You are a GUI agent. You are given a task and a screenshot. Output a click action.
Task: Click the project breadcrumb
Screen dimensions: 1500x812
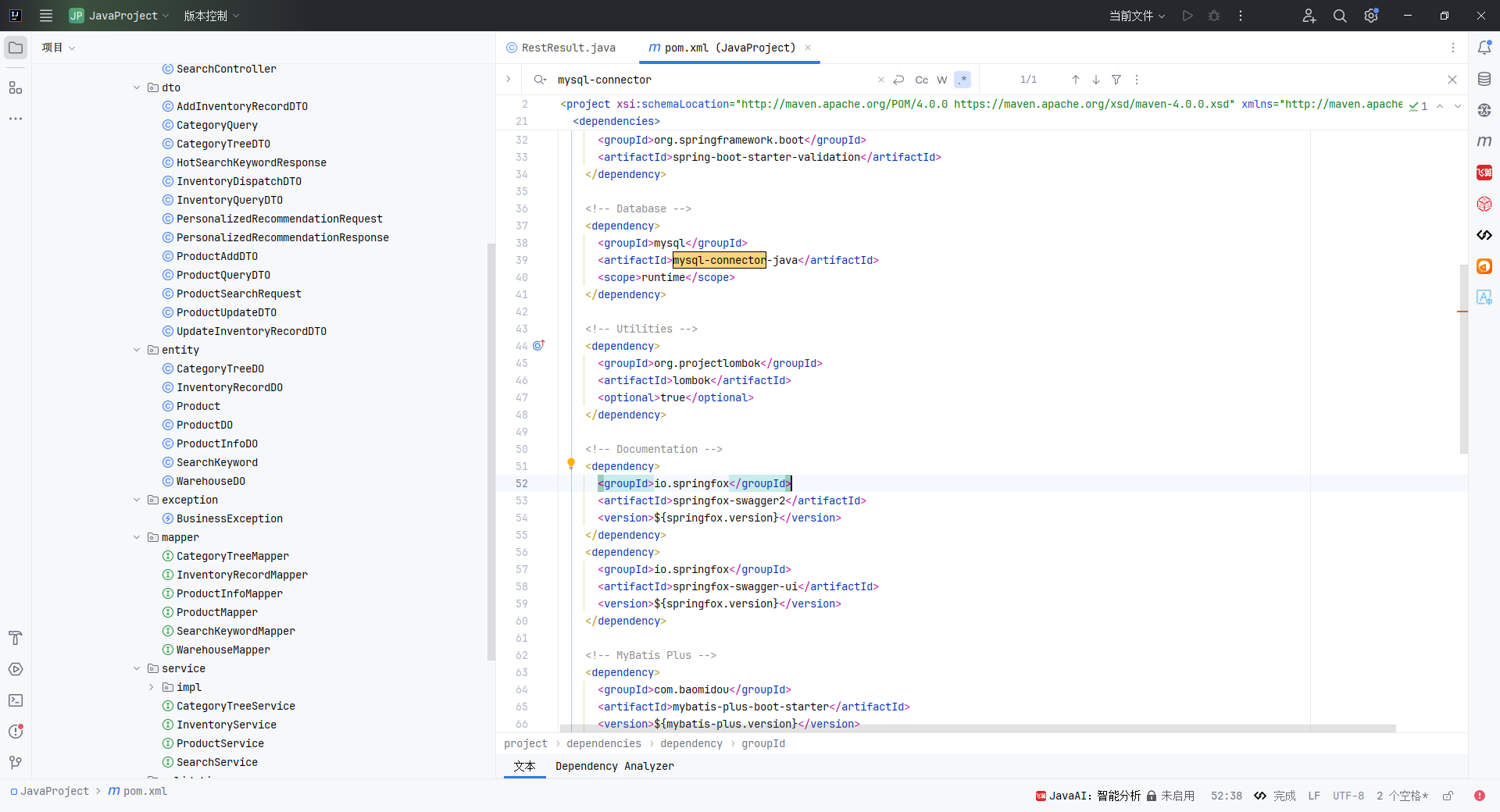click(526, 743)
